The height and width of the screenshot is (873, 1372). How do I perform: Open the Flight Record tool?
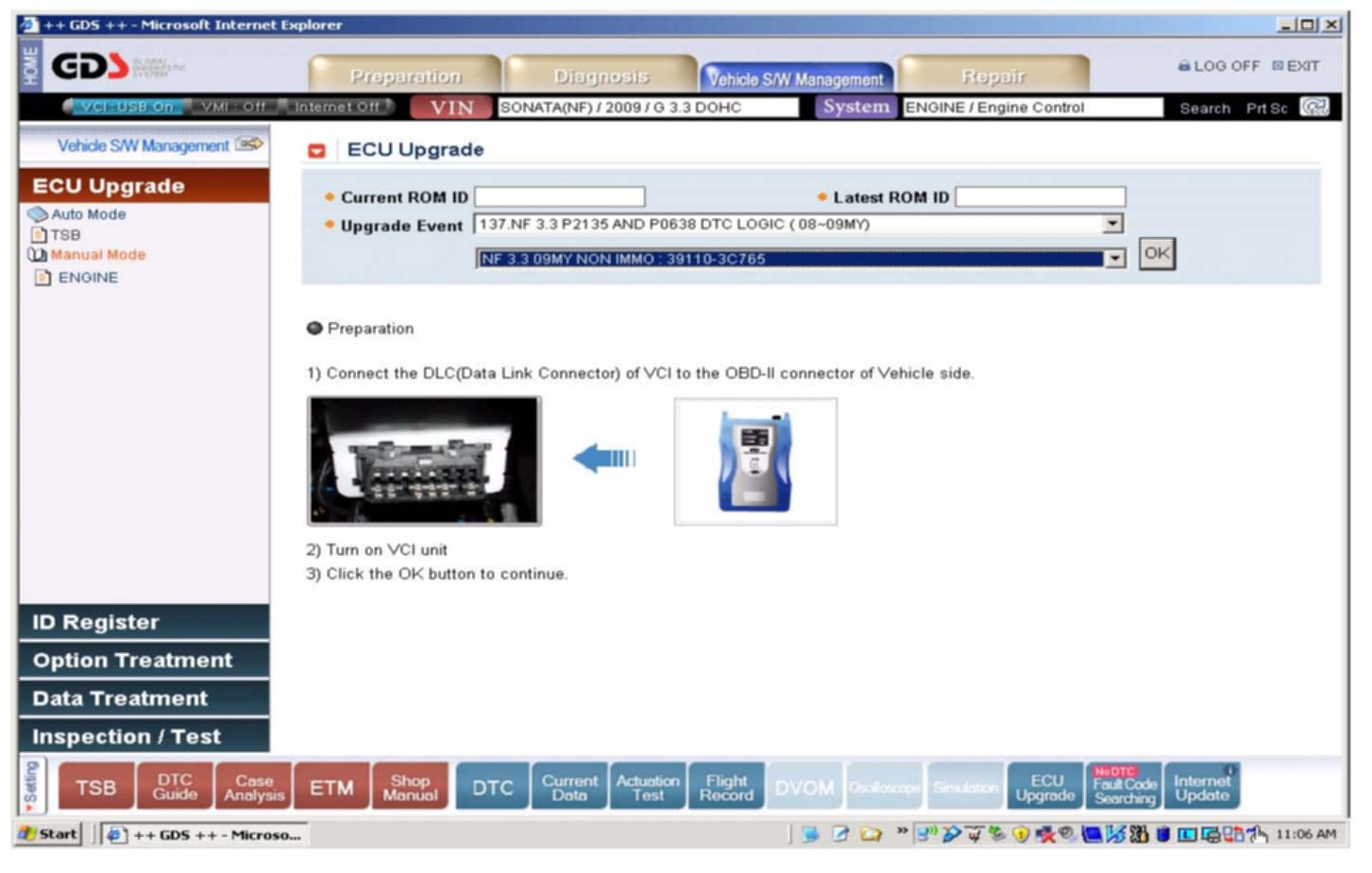726,787
